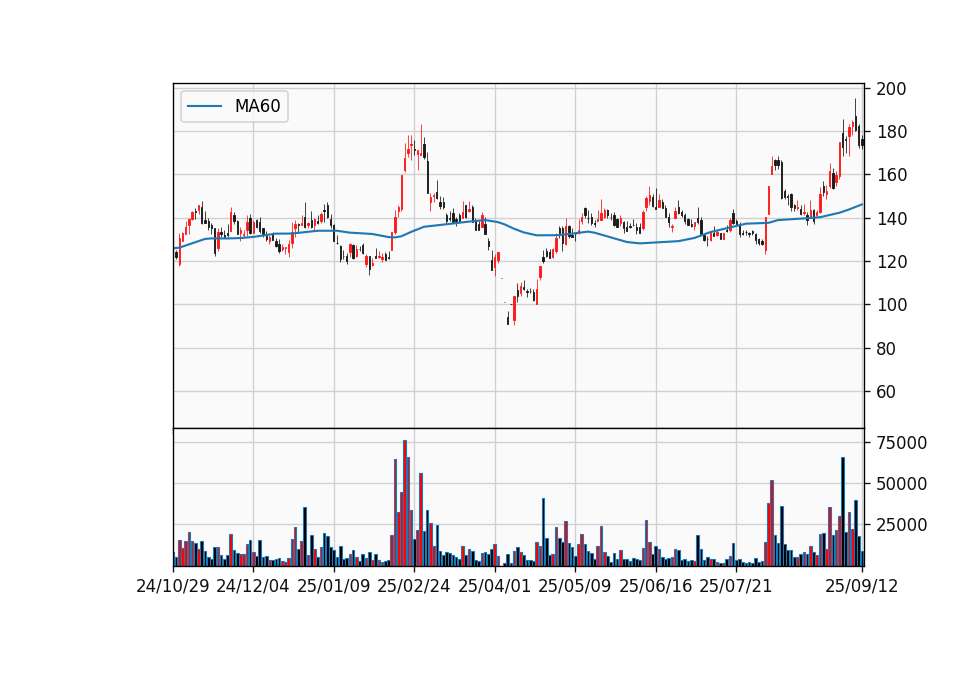Click the 140 price axis label
This screenshot has height=690, width=960.
891,219
